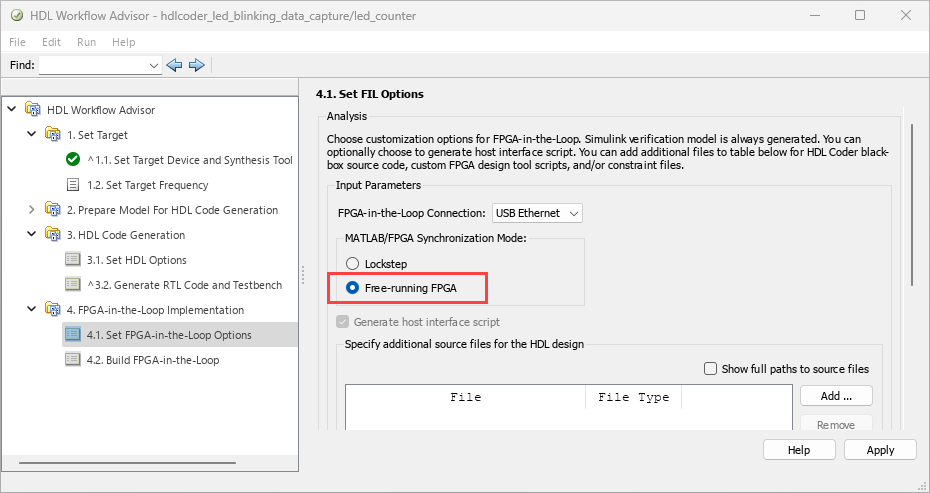The image size is (930, 493).
Task: Click the Help button at bottom
Action: 799,450
